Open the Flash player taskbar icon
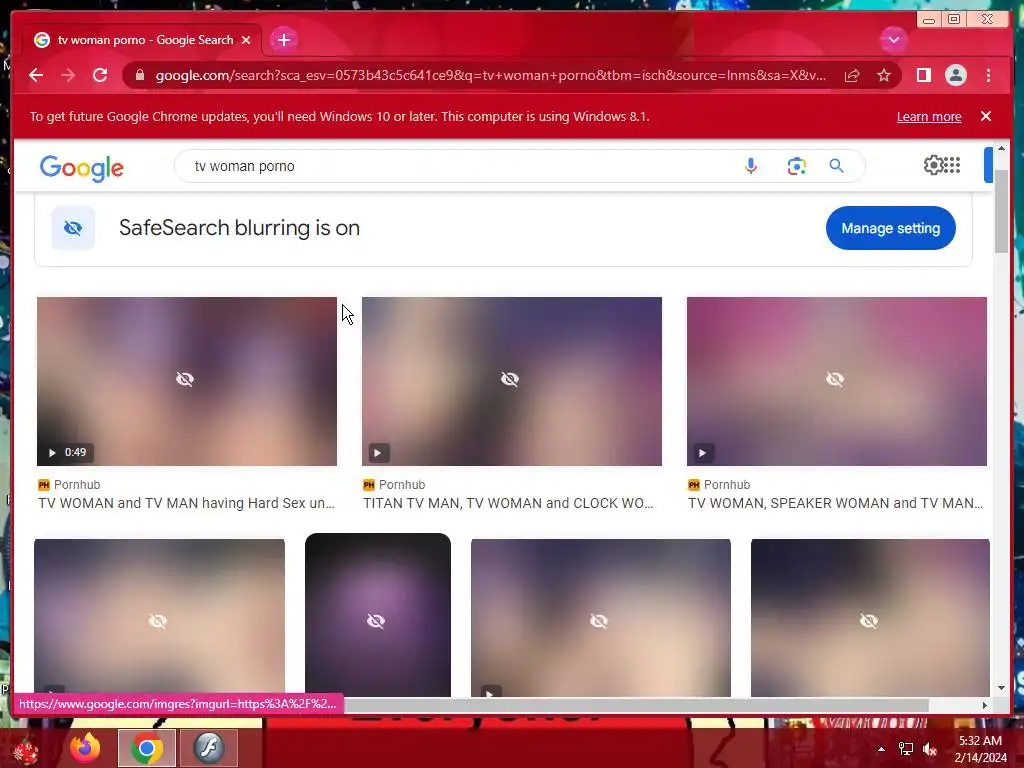This screenshot has width=1024, height=768. coord(209,748)
